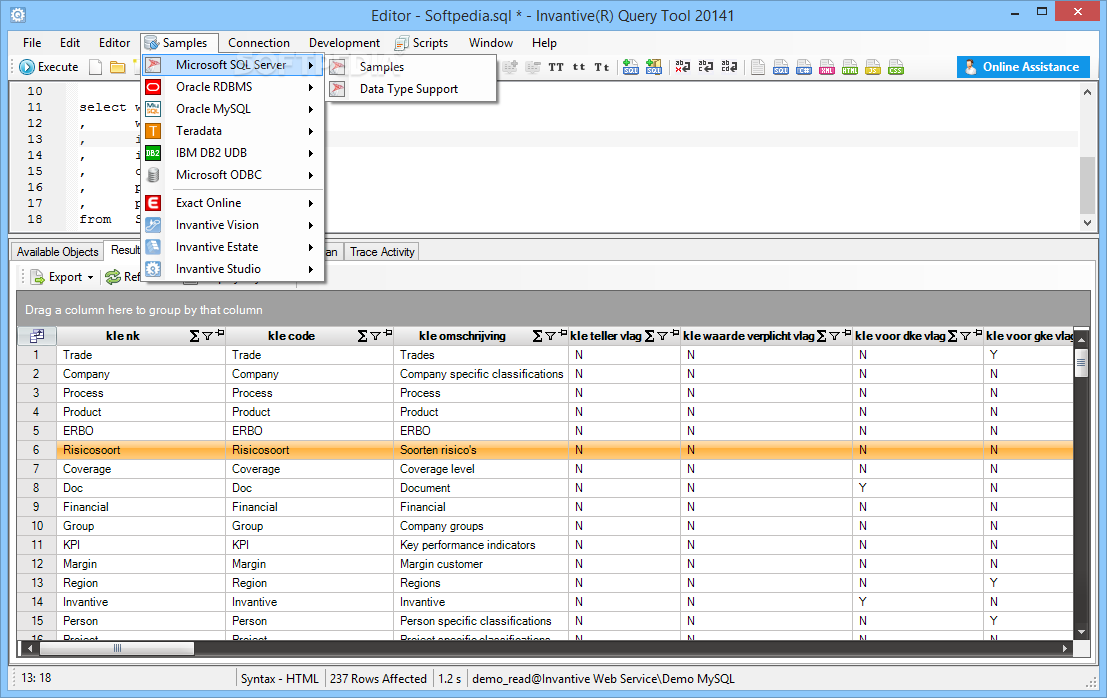Open the Help menu
This screenshot has height=698, width=1107.
[x=544, y=43]
